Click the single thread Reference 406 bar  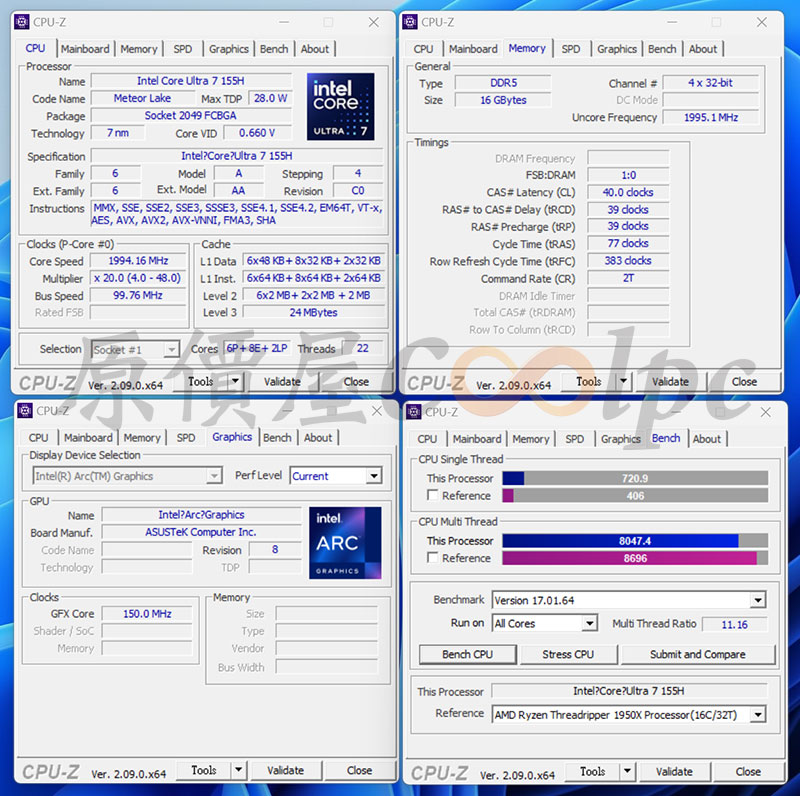click(x=635, y=495)
